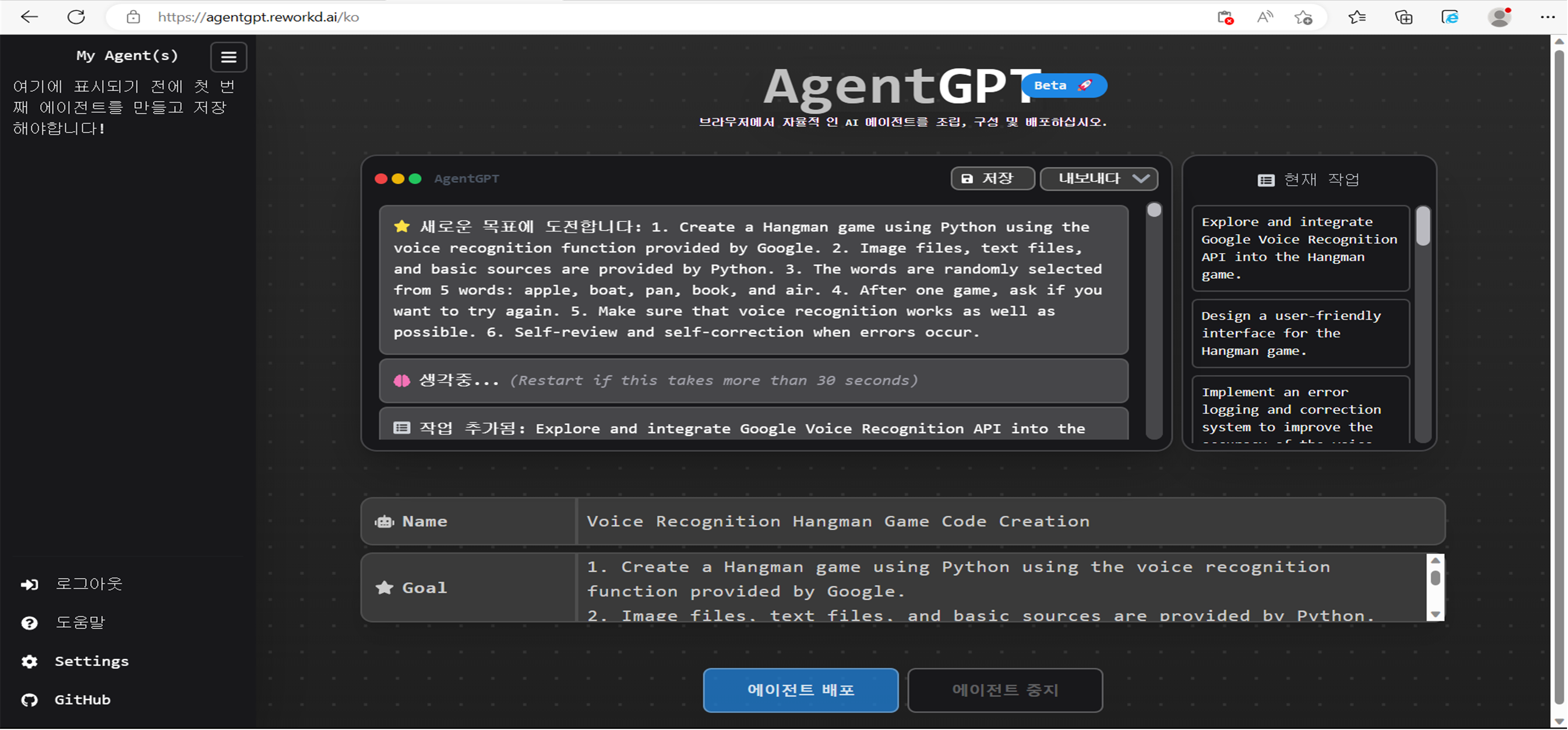Open the GitHub link text in sidebar
Image resolution: width=1568 pixels, height=730 pixels.
click(x=83, y=700)
